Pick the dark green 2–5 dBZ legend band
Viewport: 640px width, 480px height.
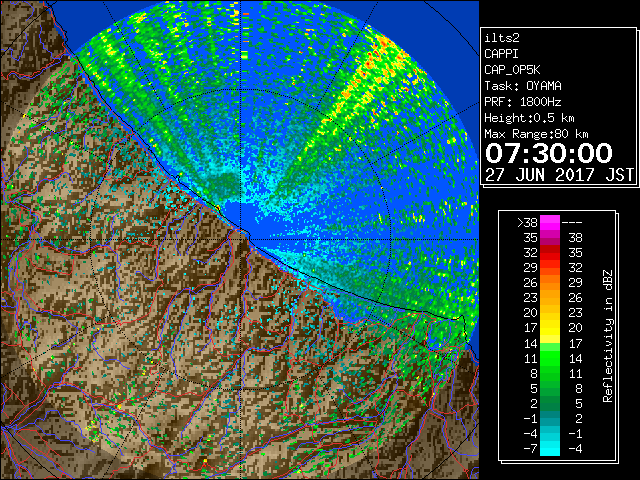pos(550,403)
